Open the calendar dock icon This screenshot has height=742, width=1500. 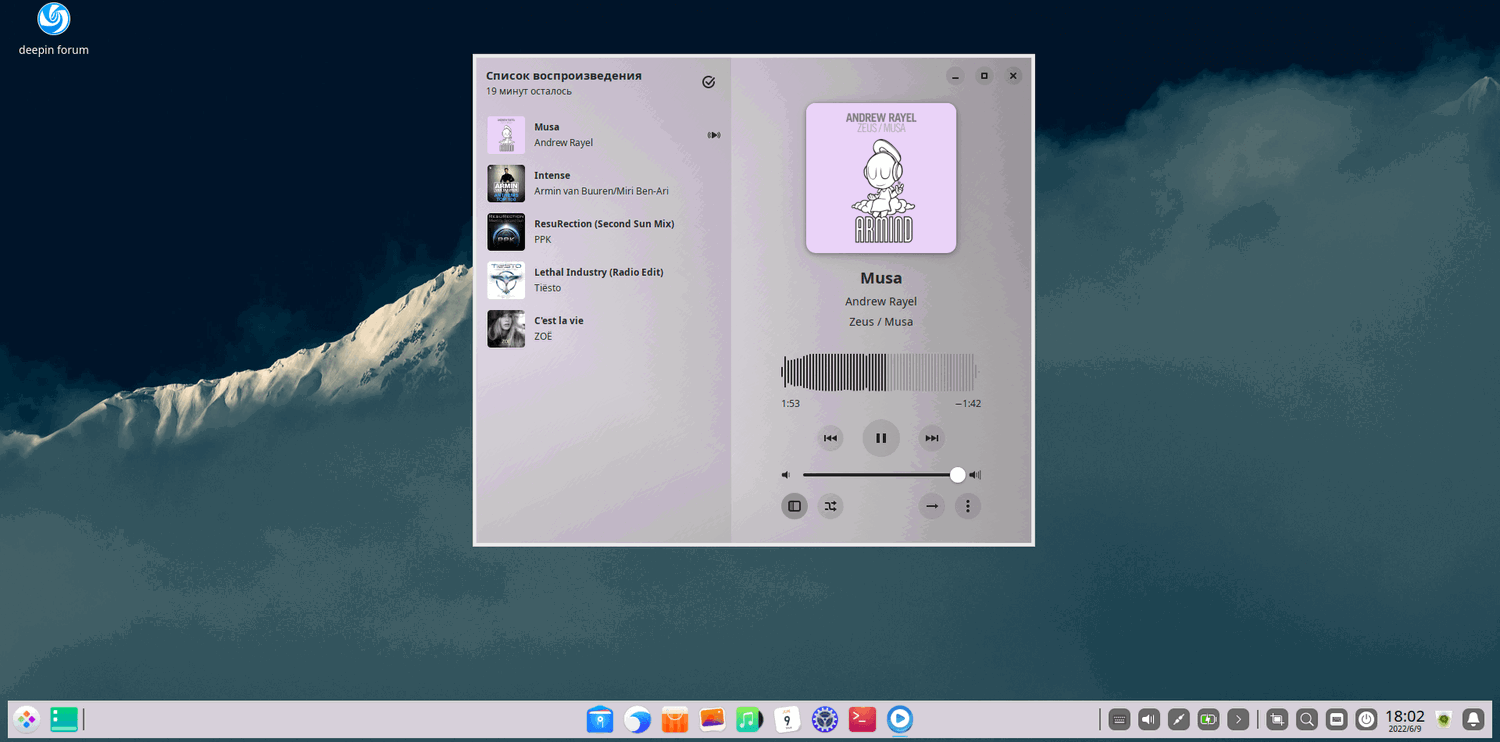coord(787,719)
